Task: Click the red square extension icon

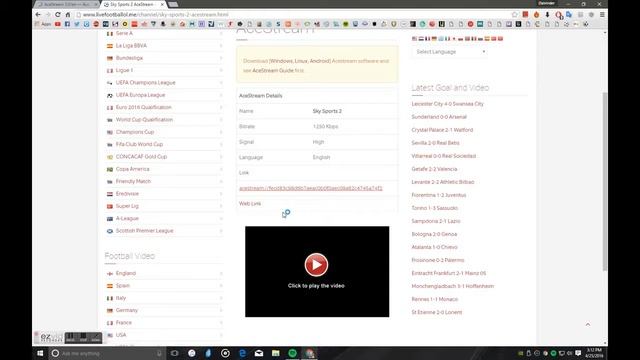Action: [525, 14]
